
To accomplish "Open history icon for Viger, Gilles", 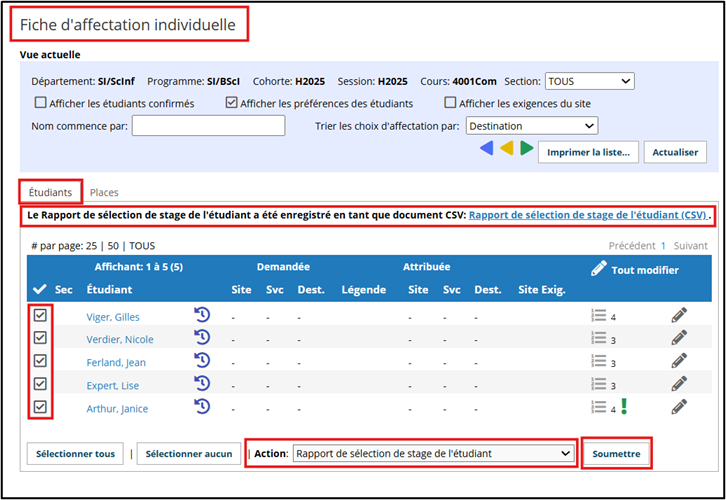I will click(x=202, y=315).
